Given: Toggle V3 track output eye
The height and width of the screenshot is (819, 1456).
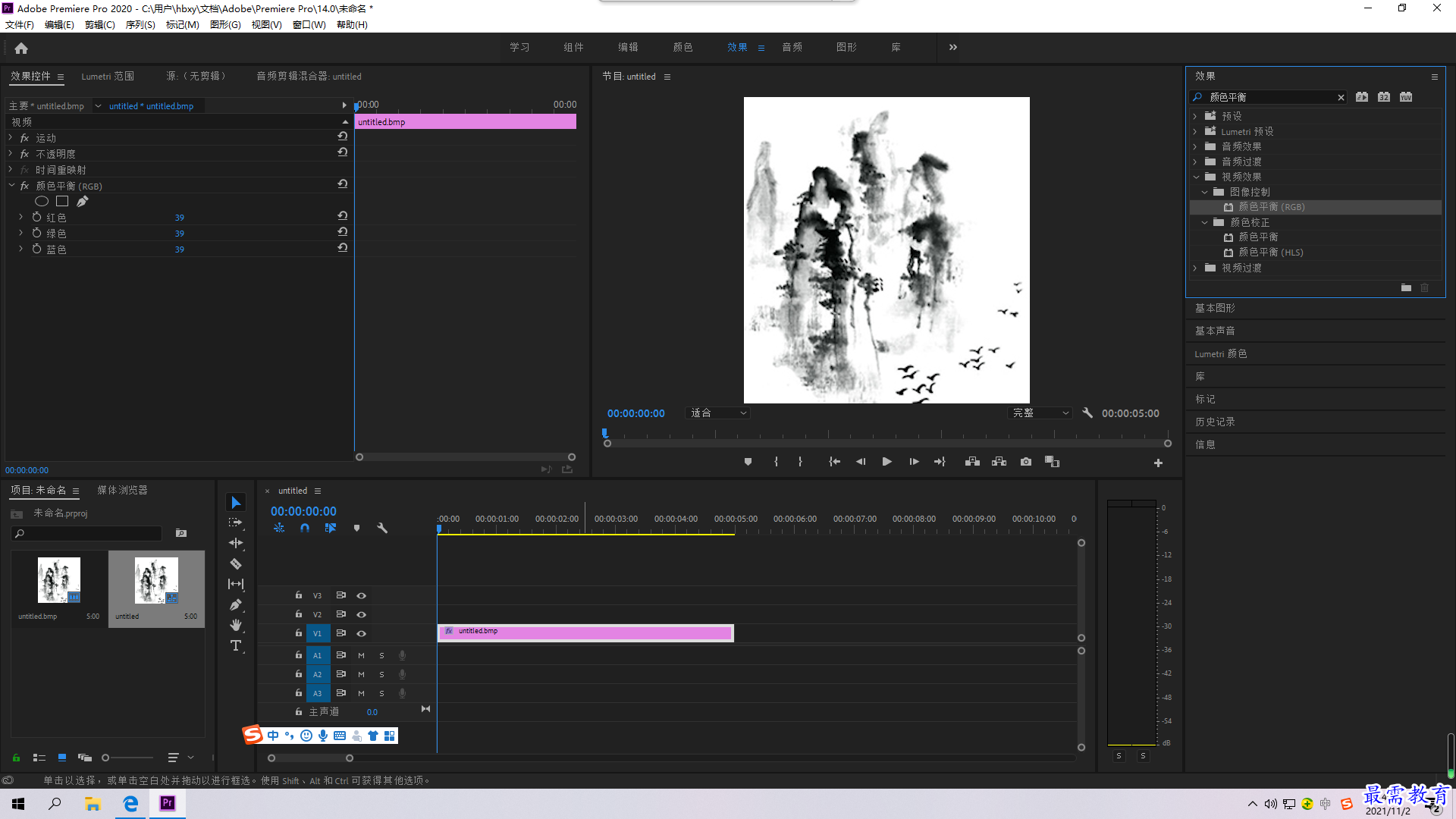Looking at the screenshot, I should (x=361, y=596).
